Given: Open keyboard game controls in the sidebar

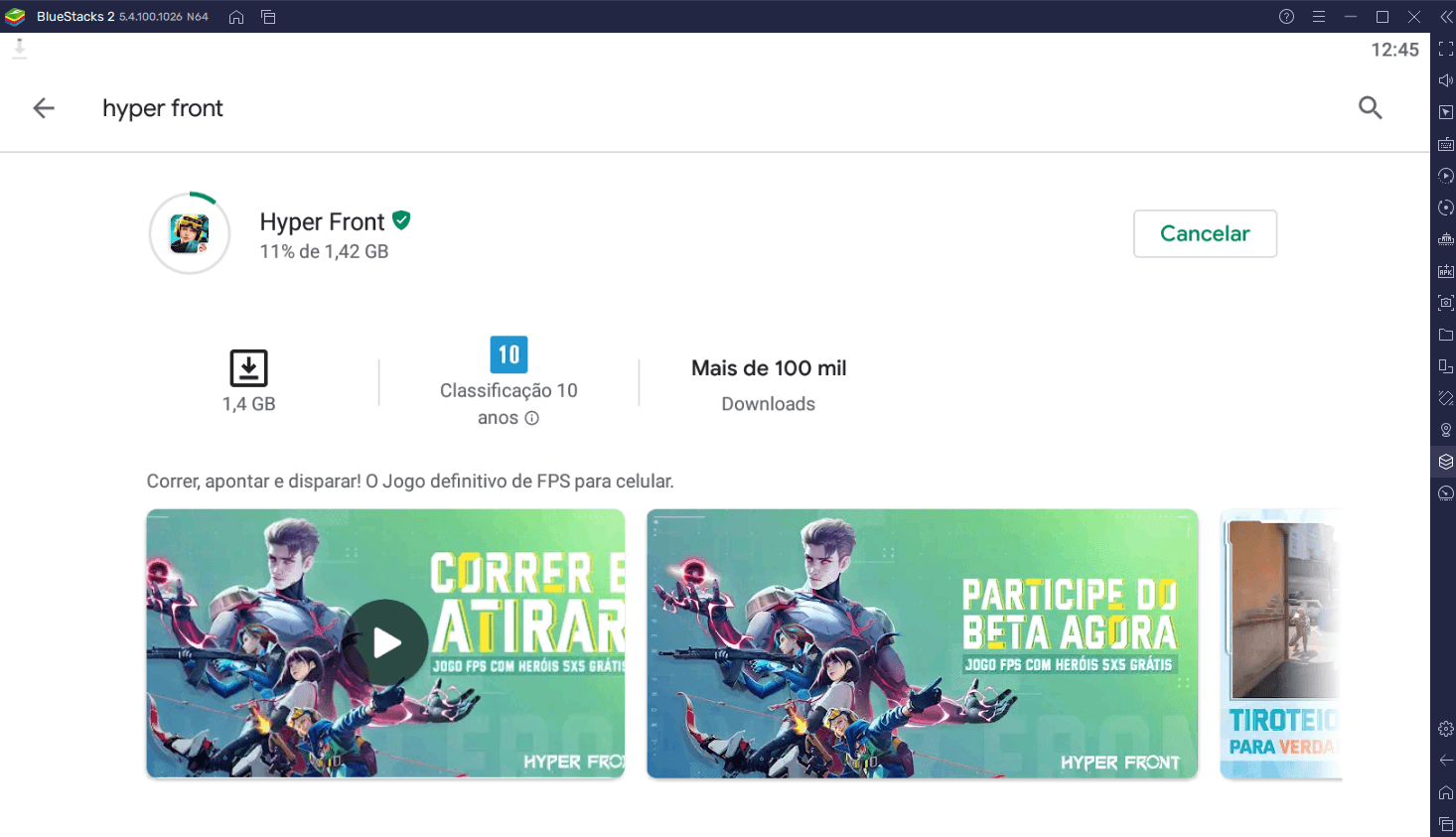Looking at the screenshot, I should (1446, 144).
